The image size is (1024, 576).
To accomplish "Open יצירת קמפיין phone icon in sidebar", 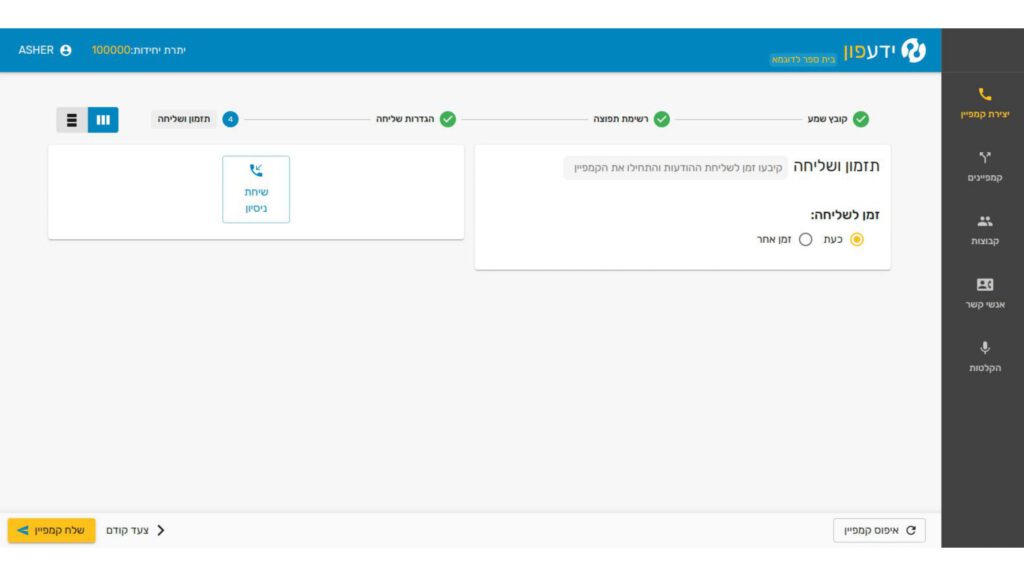I will pos(984,95).
